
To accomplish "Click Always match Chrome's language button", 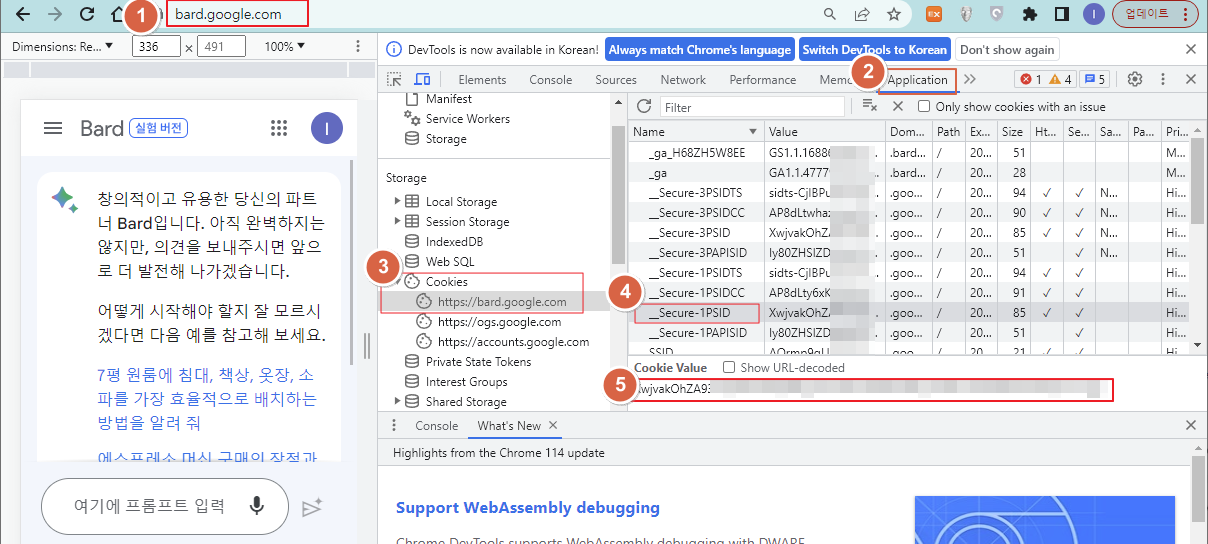I will coord(699,49).
